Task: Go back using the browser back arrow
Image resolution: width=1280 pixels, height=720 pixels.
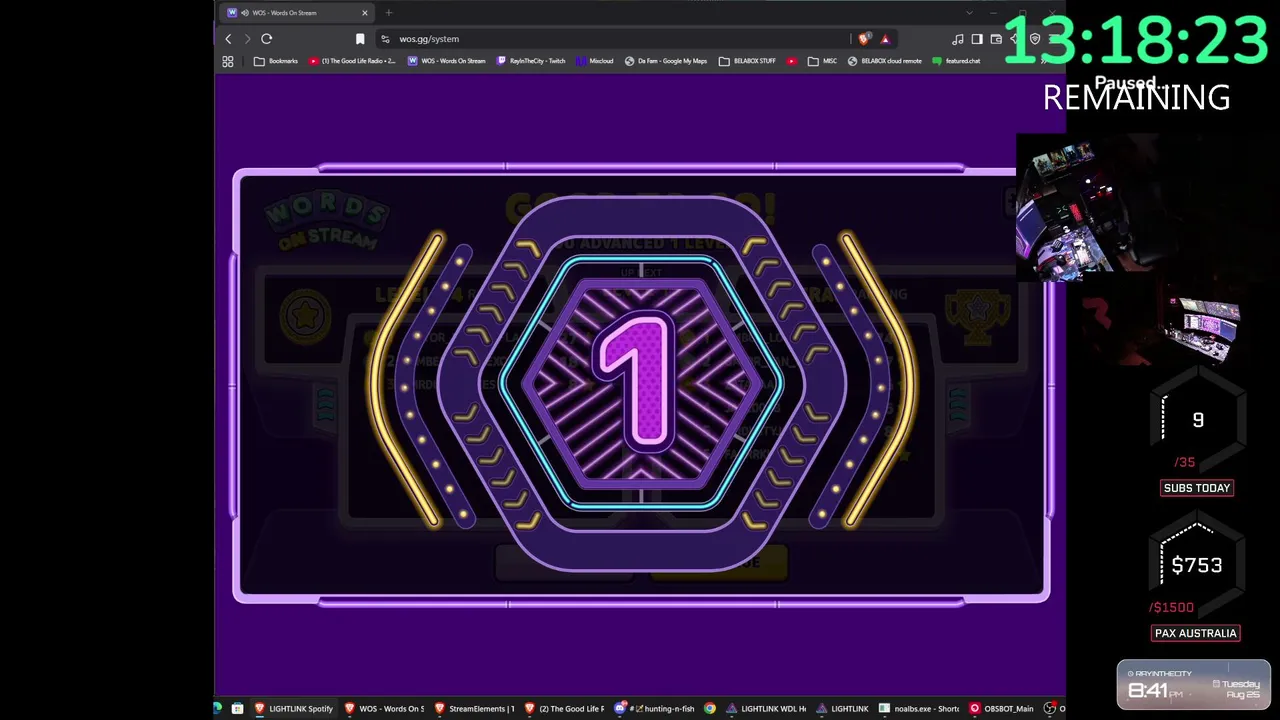Action: (x=228, y=39)
